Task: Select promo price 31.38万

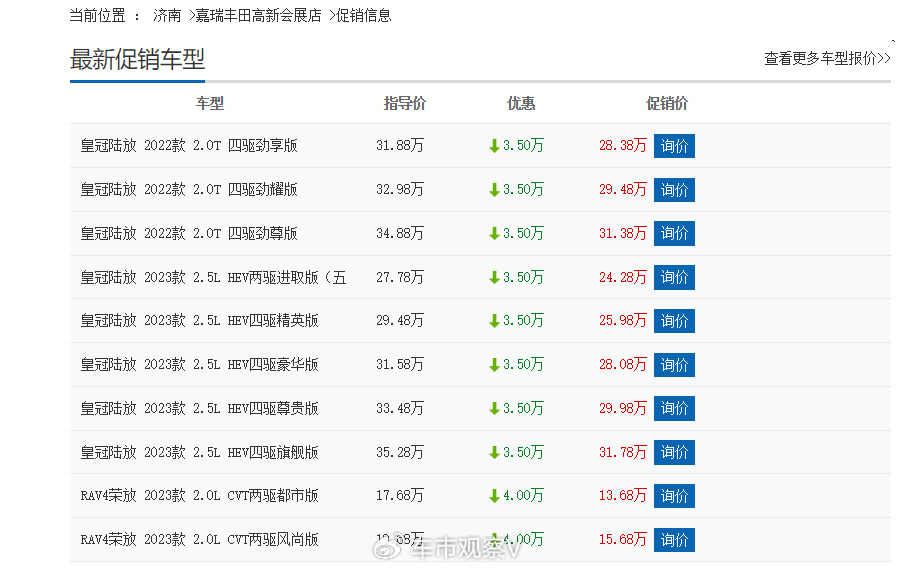Action: coord(623,233)
